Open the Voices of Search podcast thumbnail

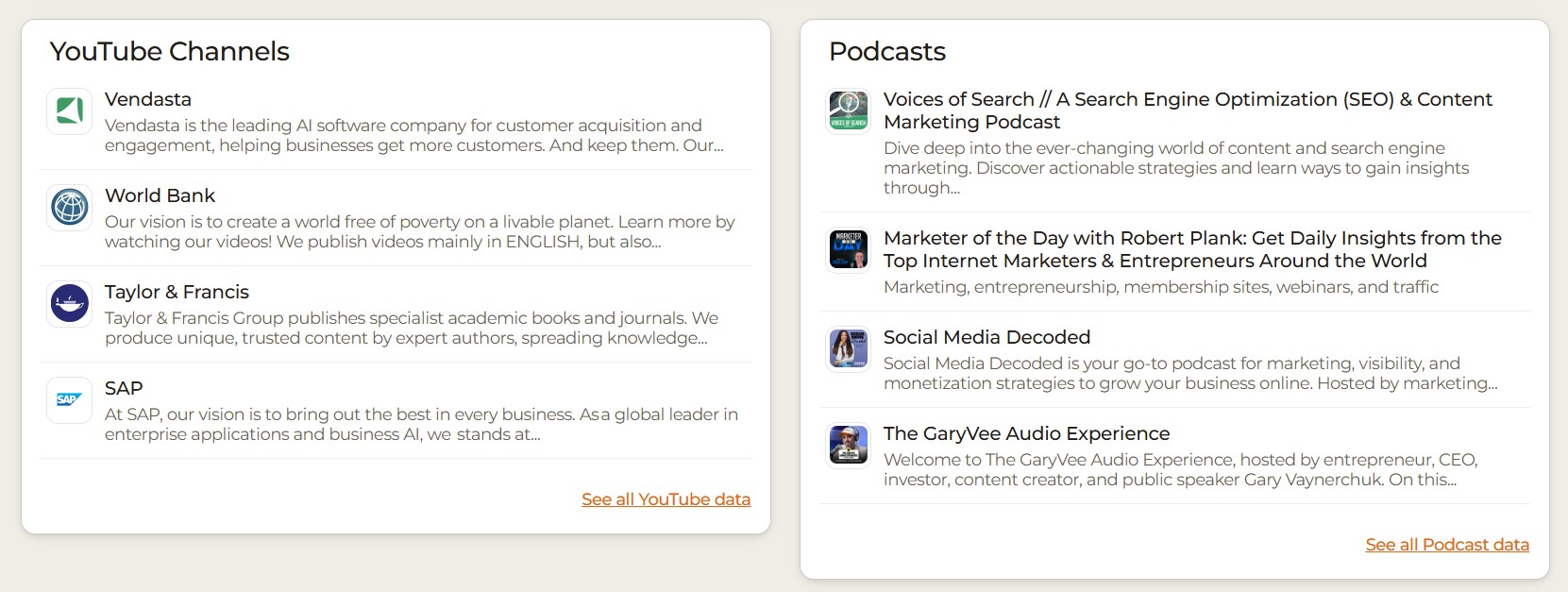848,111
